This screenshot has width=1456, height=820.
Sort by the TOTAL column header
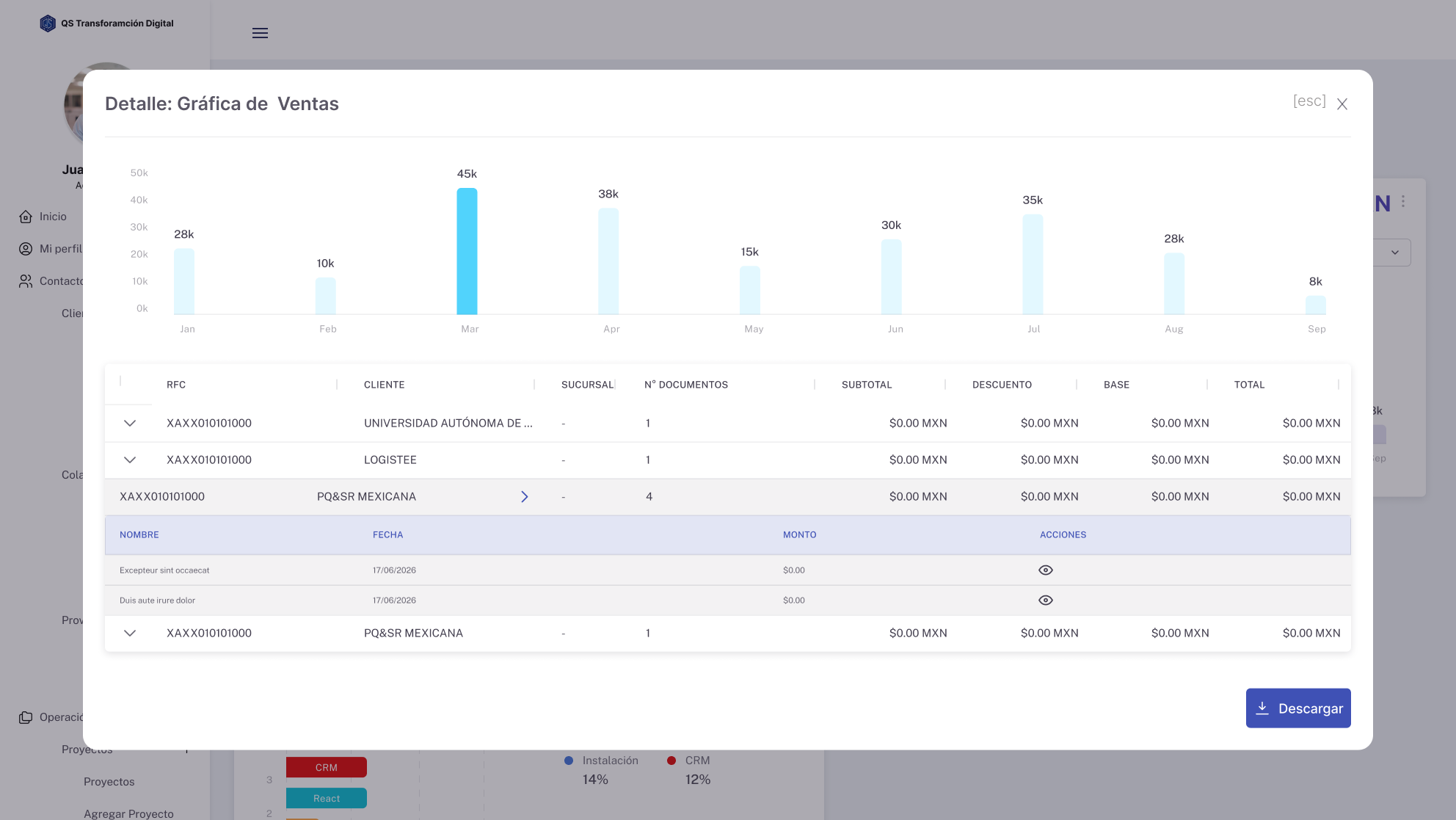(1249, 385)
